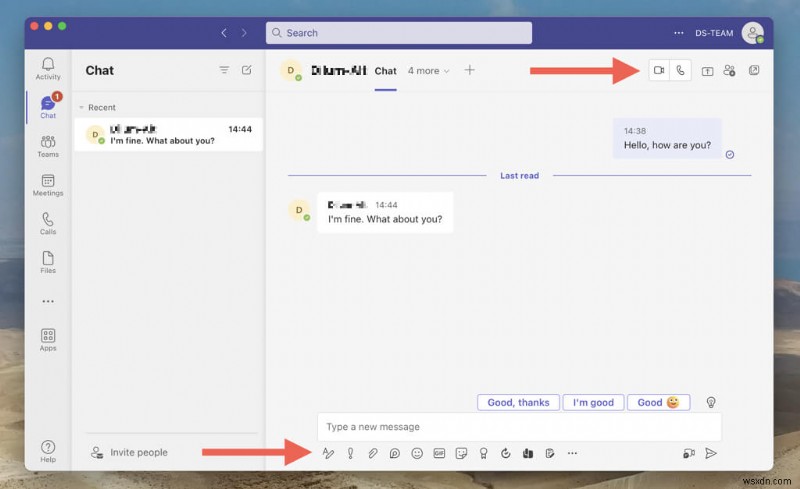Open the sticker picker
The image size is (800, 489).
(x=461, y=453)
